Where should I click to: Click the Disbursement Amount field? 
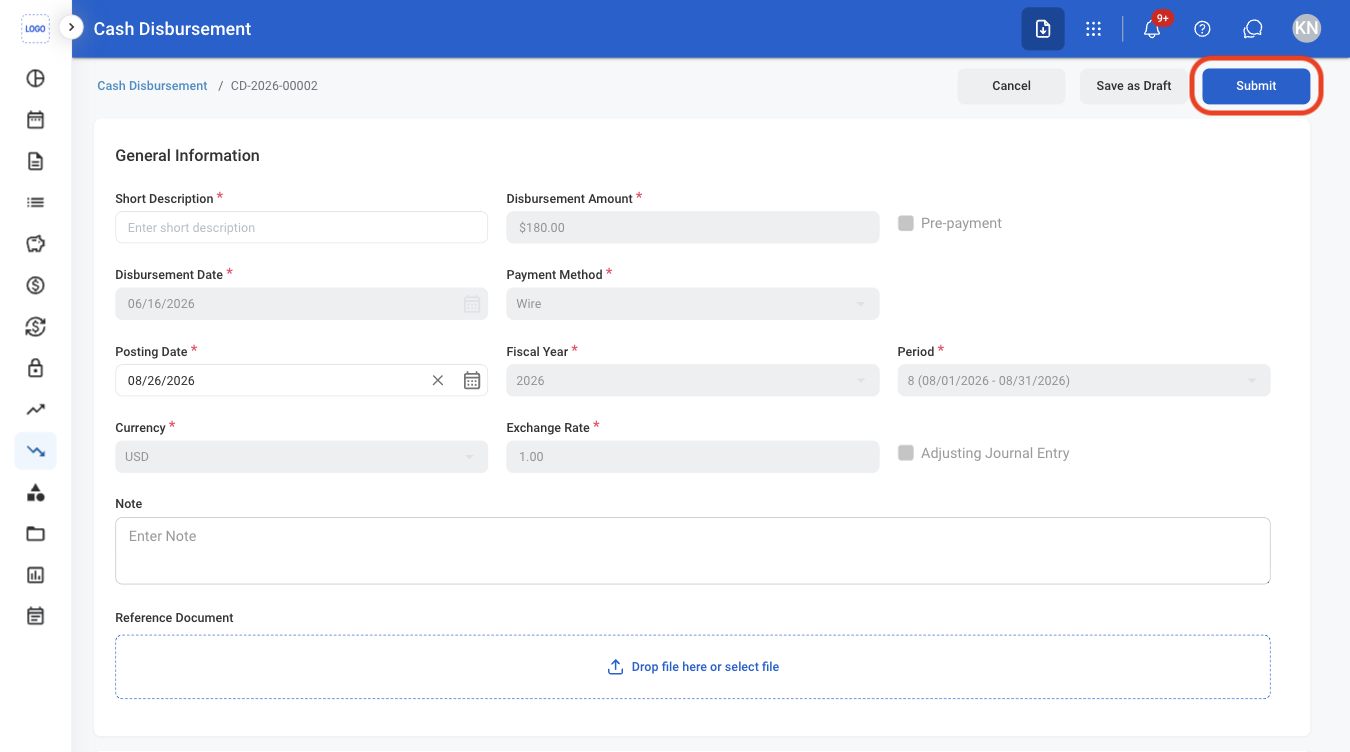693,227
